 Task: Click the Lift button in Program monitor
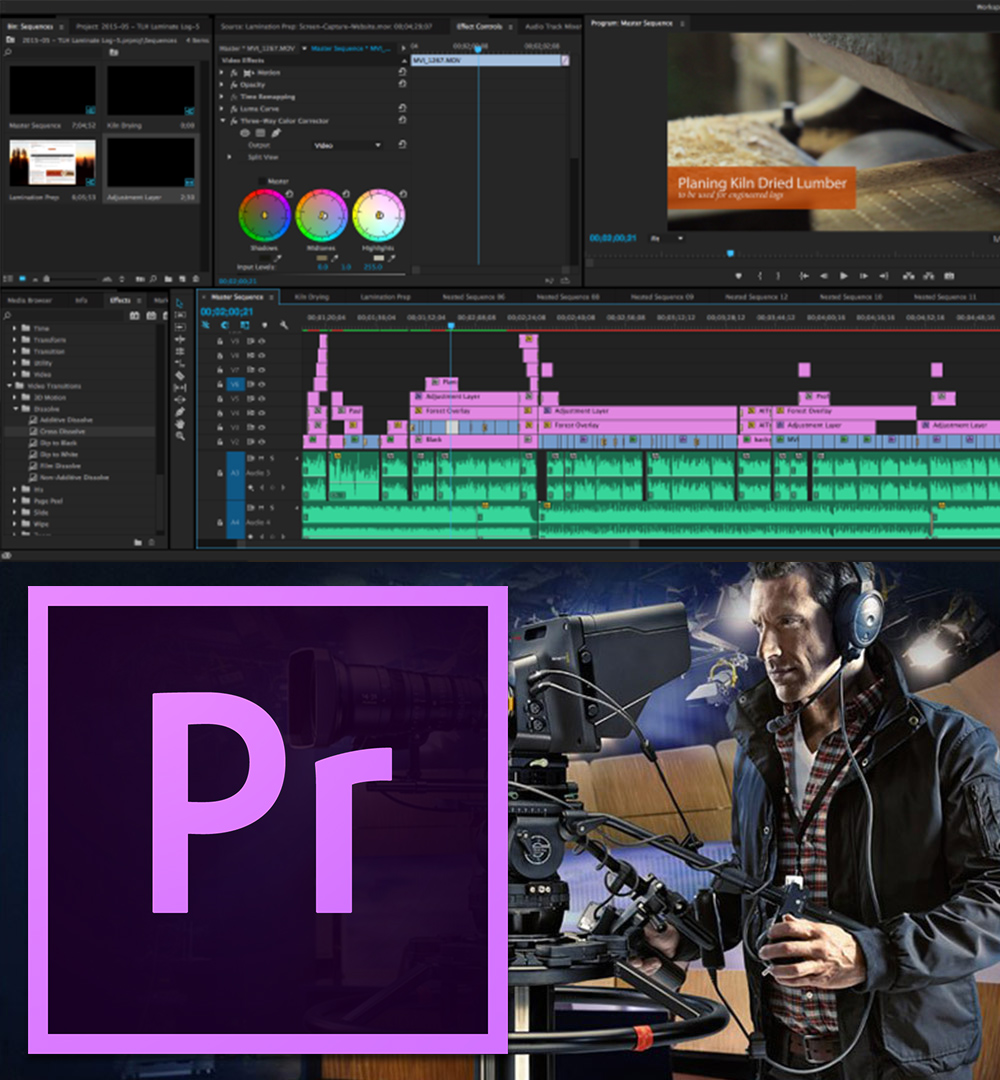point(908,276)
